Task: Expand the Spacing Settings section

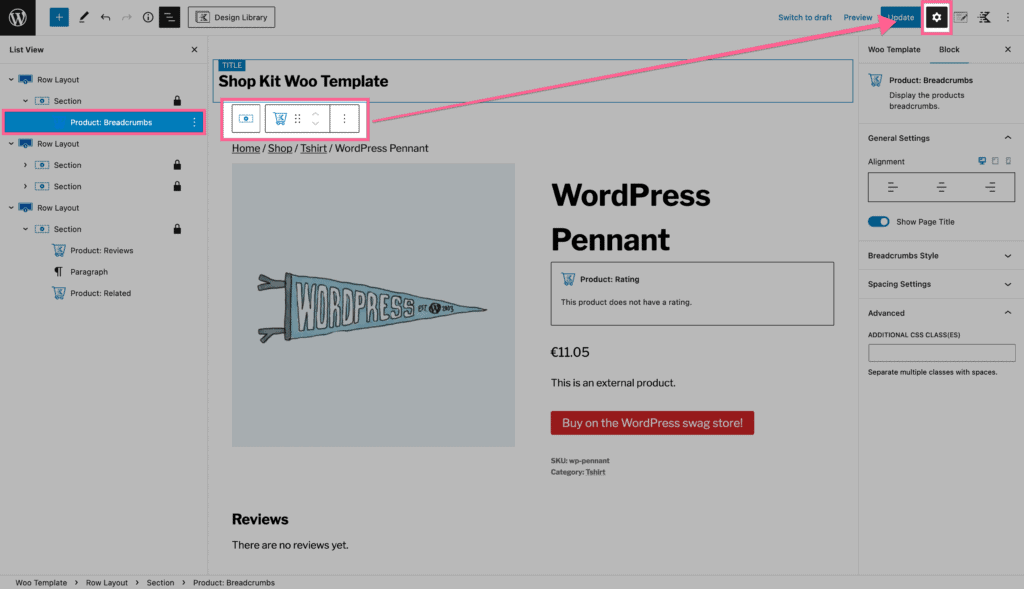Action: [940, 284]
